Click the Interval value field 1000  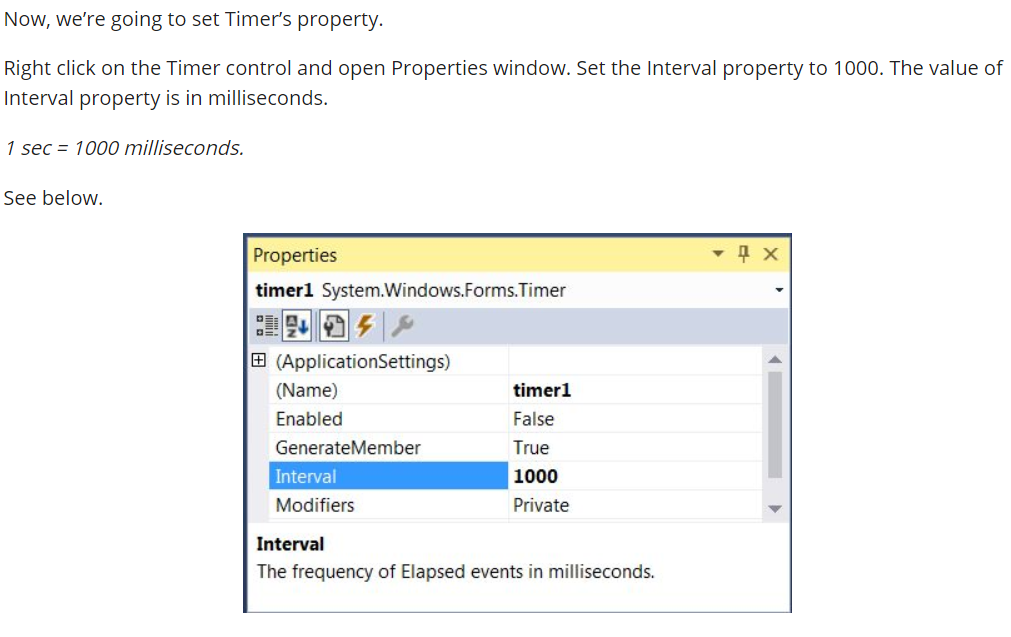(536, 477)
